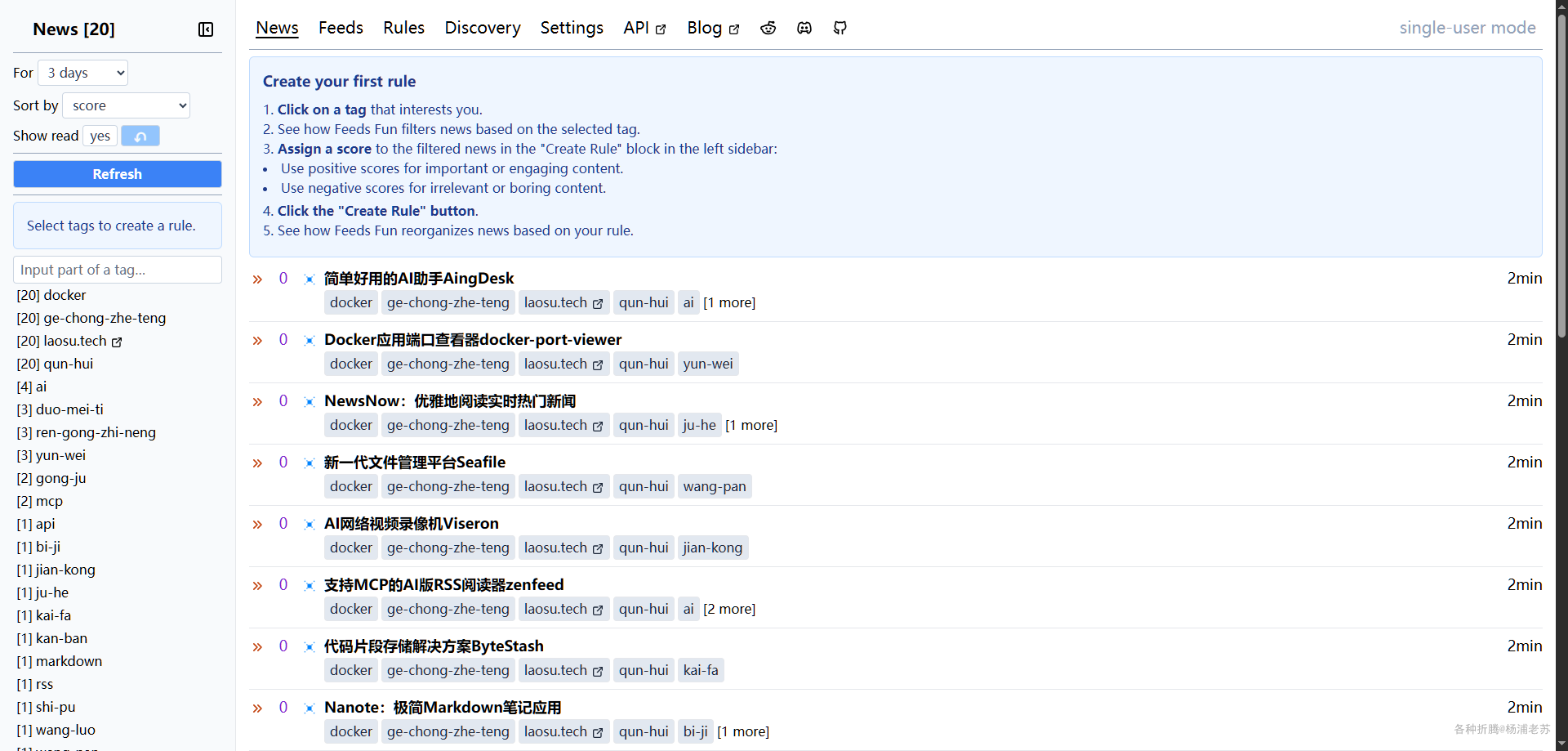Toggle read marker for docker-port-viewer item
This screenshot has height=751, width=1568.
click(310, 341)
